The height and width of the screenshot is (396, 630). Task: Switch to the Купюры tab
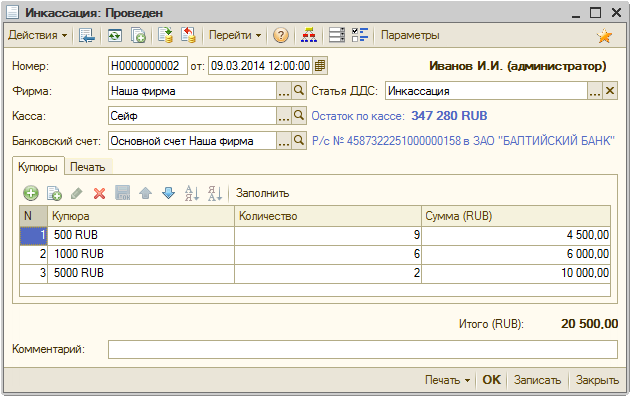38,167
